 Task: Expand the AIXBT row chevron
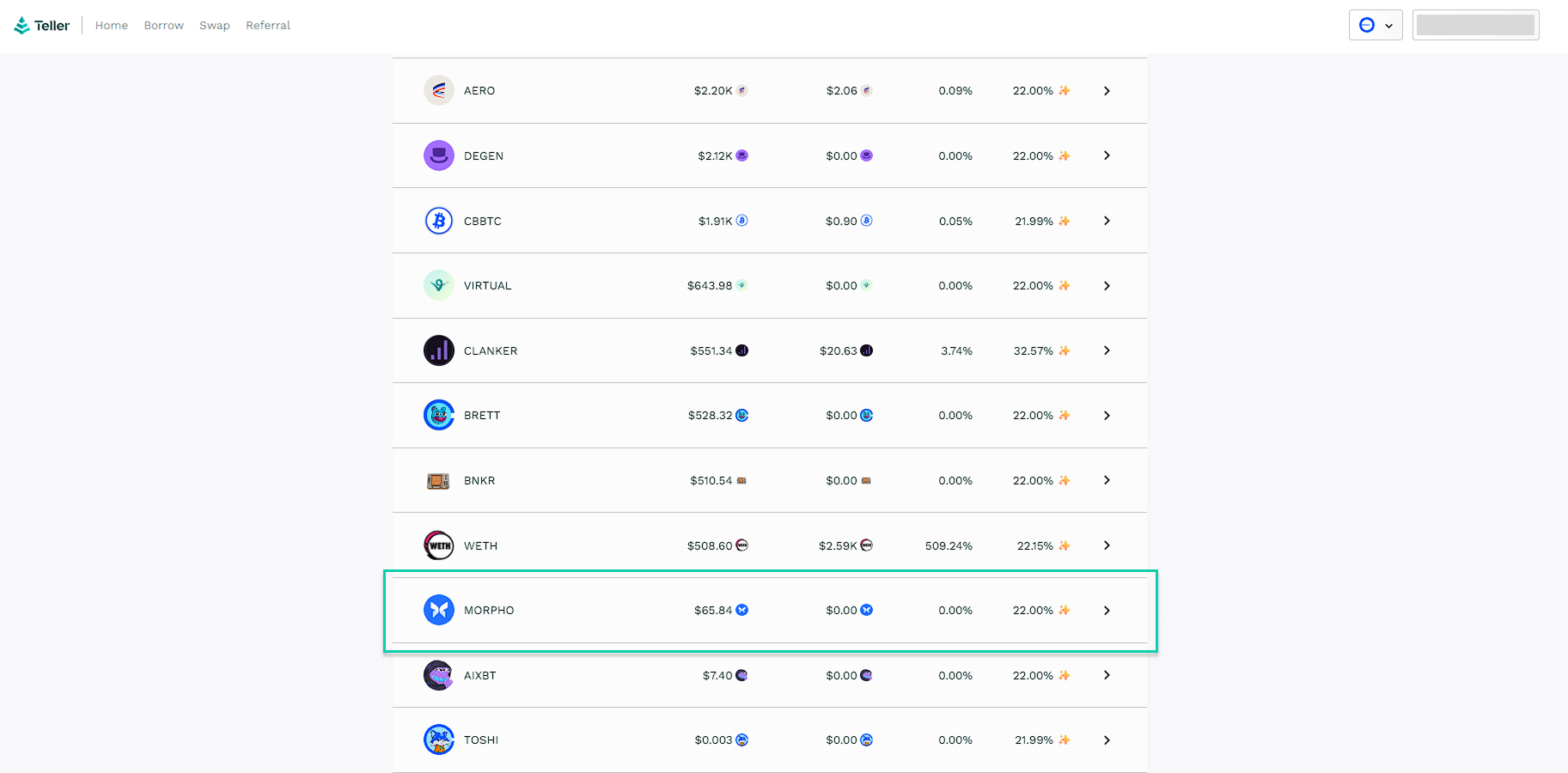point(1107,675)
